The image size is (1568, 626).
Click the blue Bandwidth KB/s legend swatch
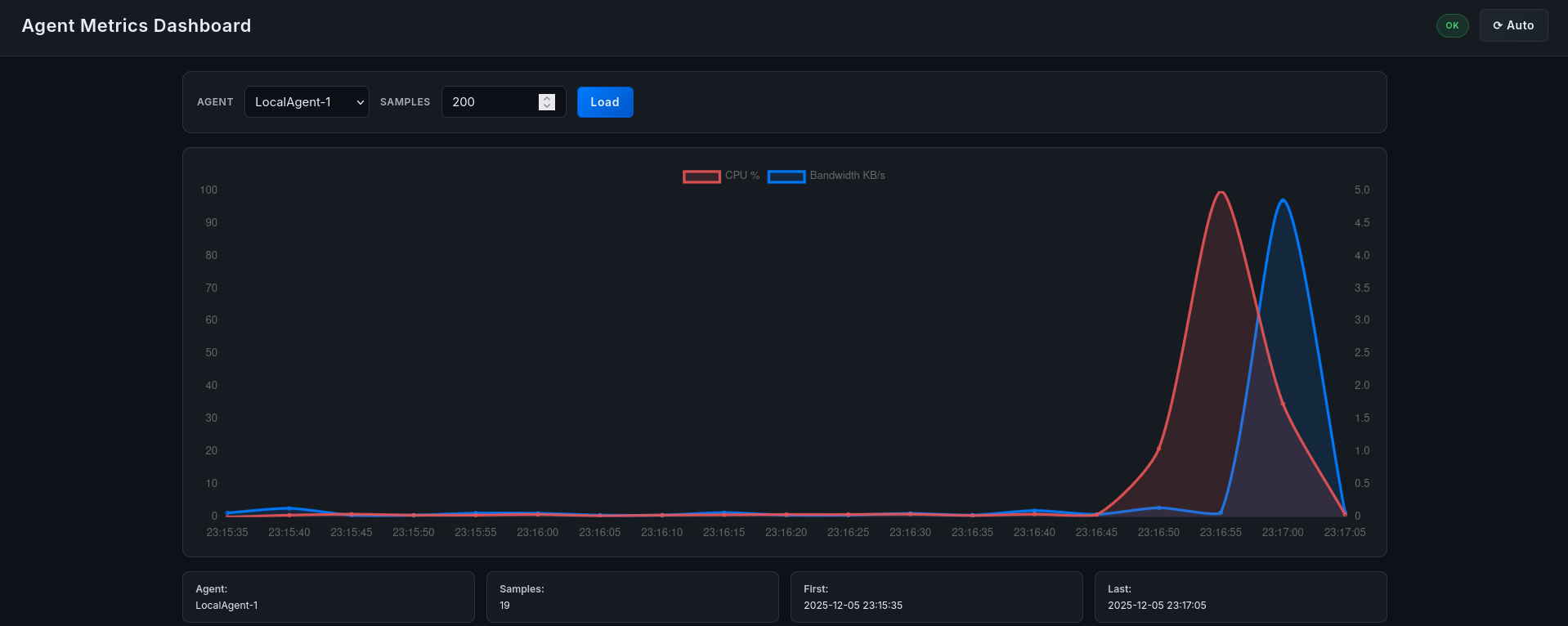tap(786, 177)
